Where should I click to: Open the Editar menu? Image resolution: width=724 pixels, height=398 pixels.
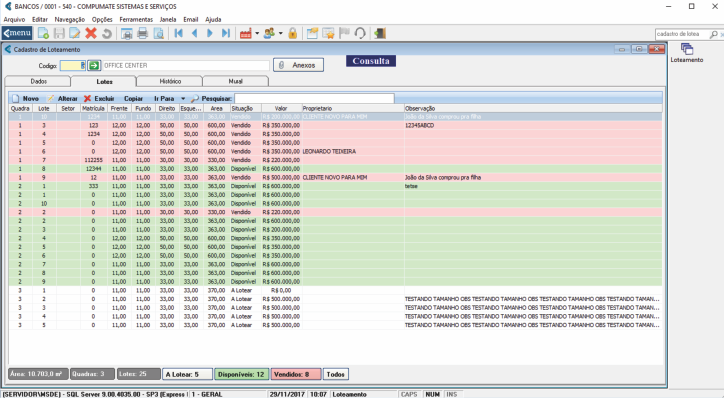40,19
